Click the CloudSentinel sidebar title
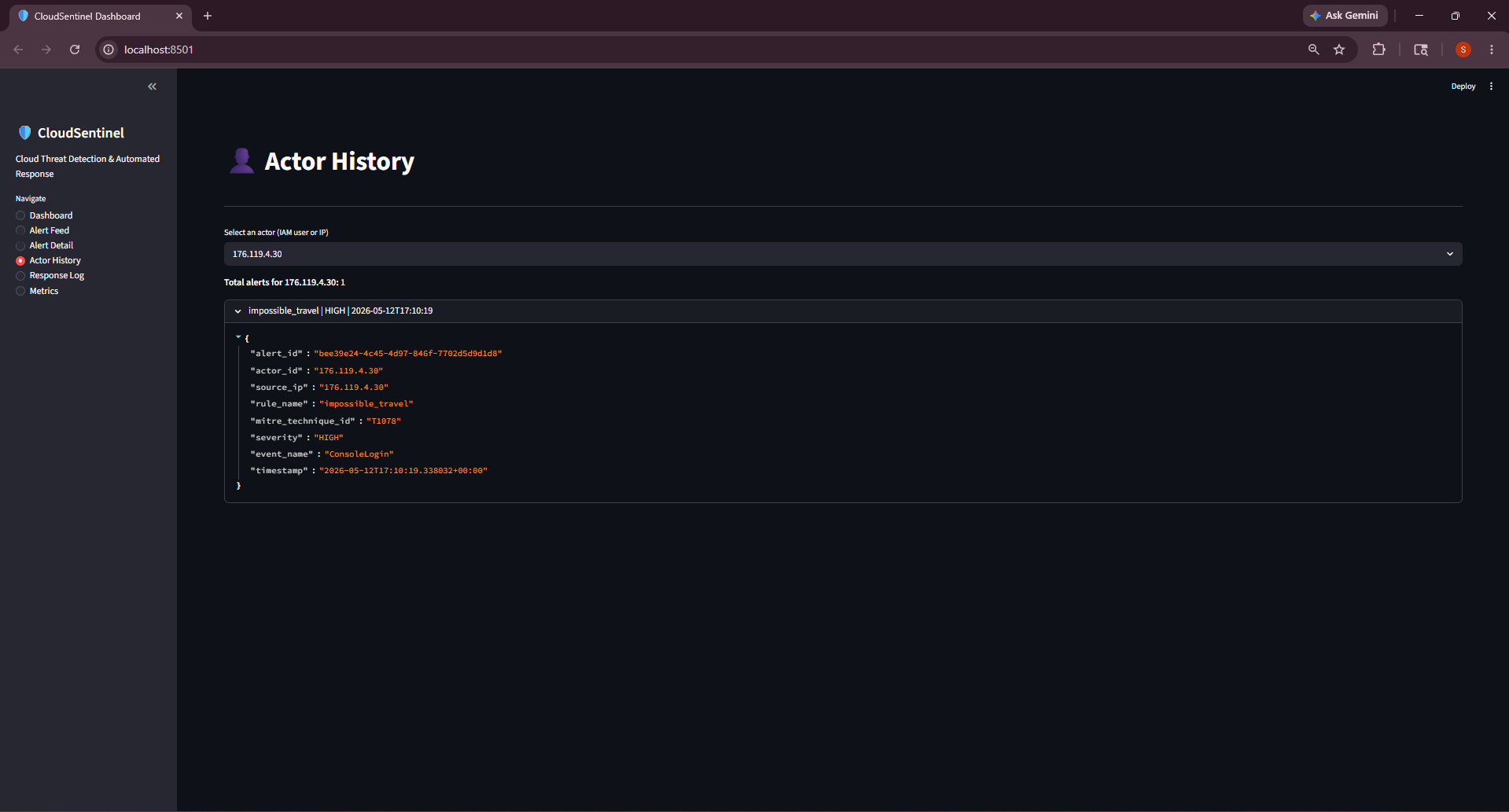 click(81, 133)
